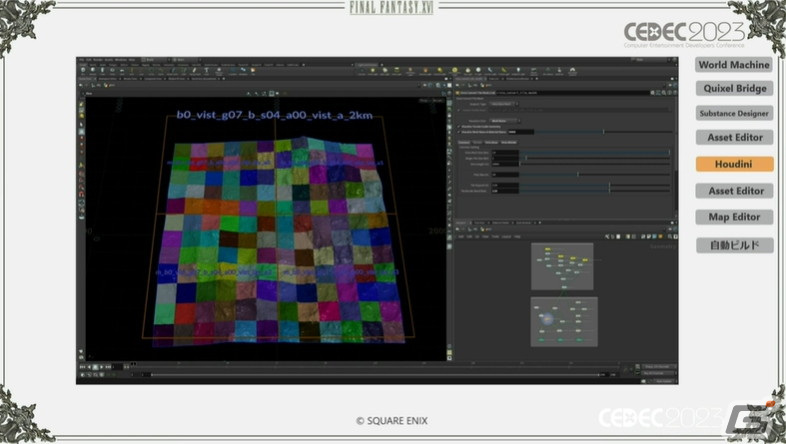Screen dimensions: 786x444
Task: Open the No cam viewport dropdown
Action: click(438, 100)
